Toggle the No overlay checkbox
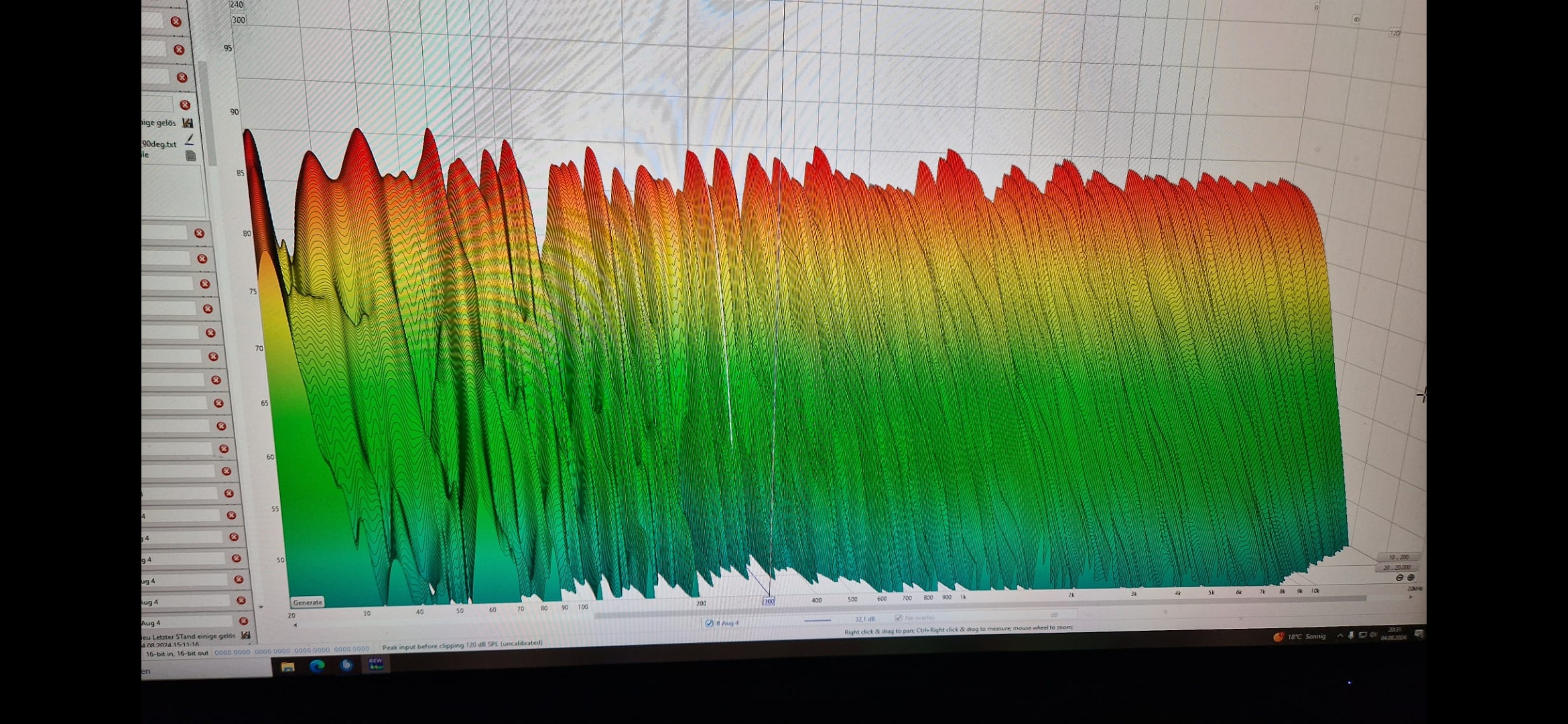This screenshot has width=1568, height=724. (x=898, y=617)
